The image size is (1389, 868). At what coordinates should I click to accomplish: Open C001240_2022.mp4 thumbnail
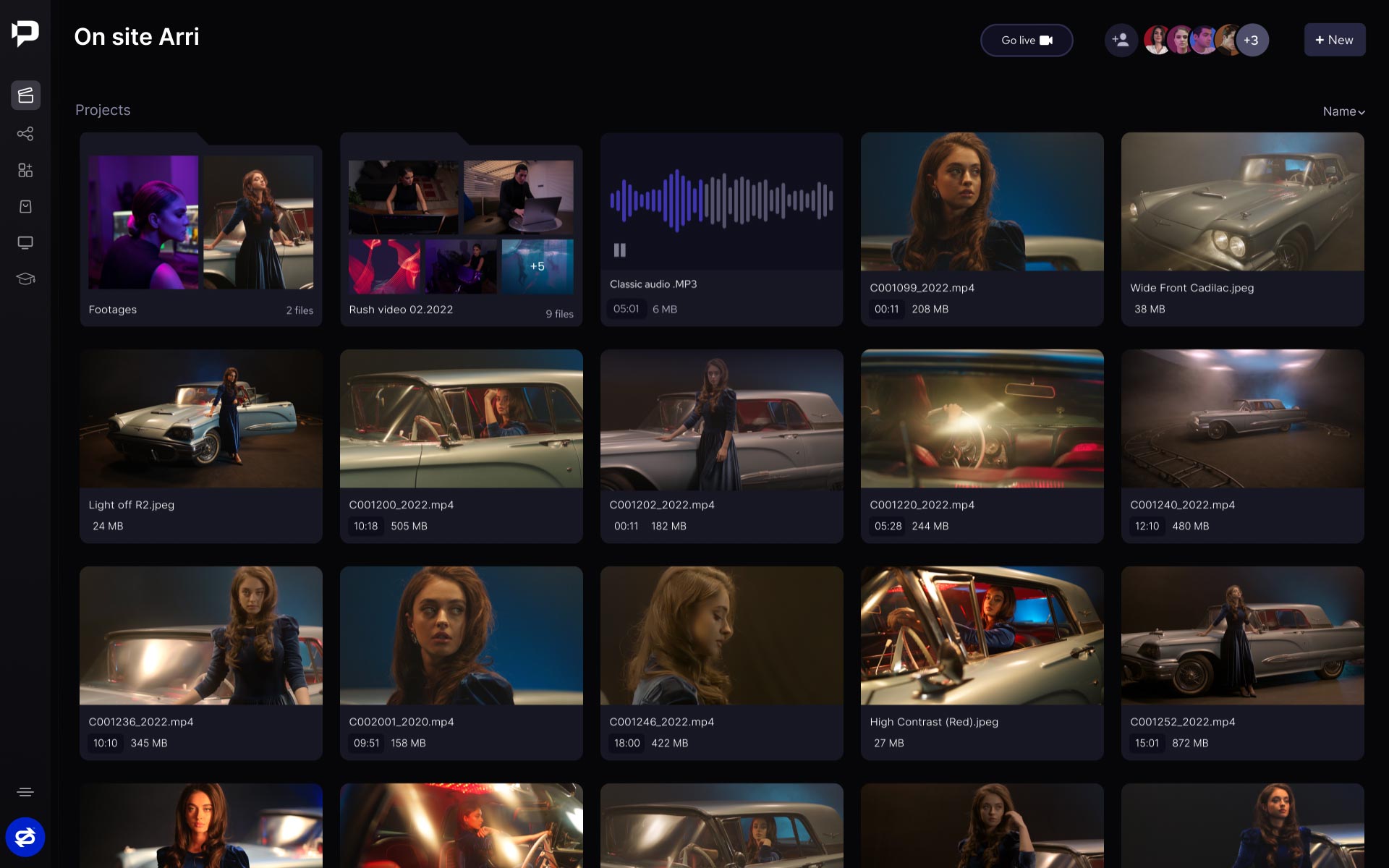pyautogui.click(x=1243, y=419)
